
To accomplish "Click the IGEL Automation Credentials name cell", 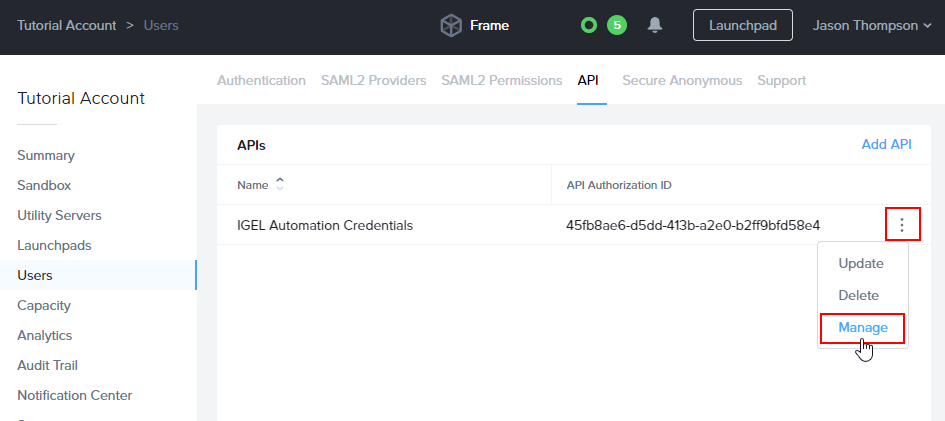I will tap(325, 225).
